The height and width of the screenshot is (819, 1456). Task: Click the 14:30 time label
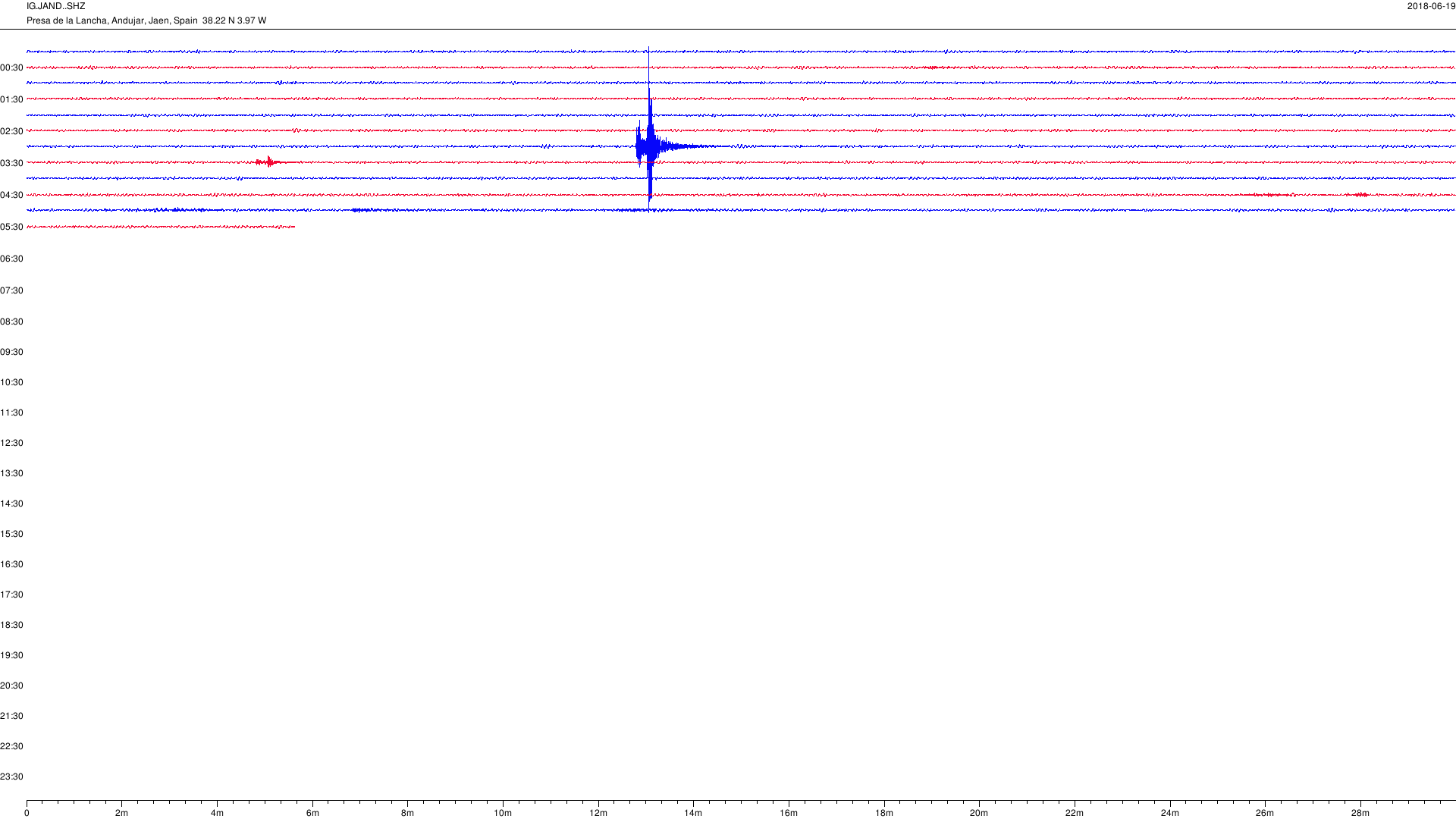pyautogui.click(x=11, y=504)
